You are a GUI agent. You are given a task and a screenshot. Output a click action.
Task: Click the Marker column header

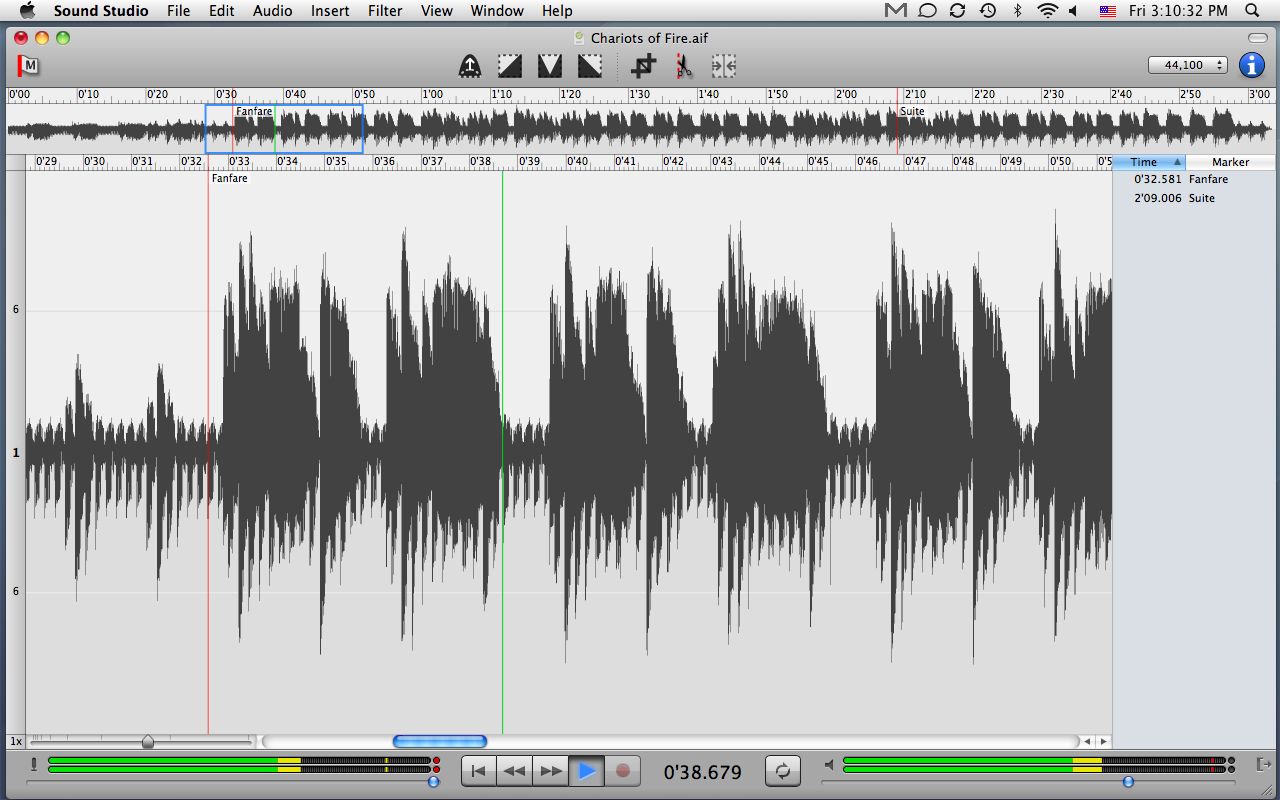coord(1231,161)
